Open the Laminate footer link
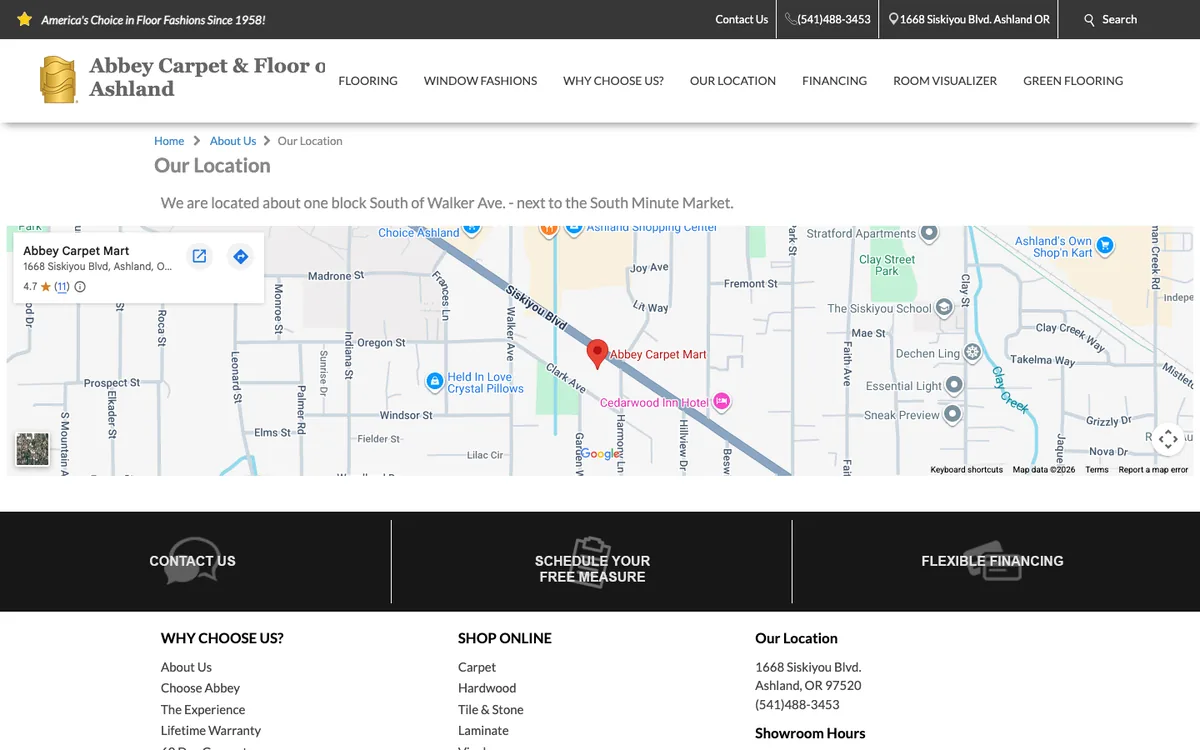 (x=483, y=731)
